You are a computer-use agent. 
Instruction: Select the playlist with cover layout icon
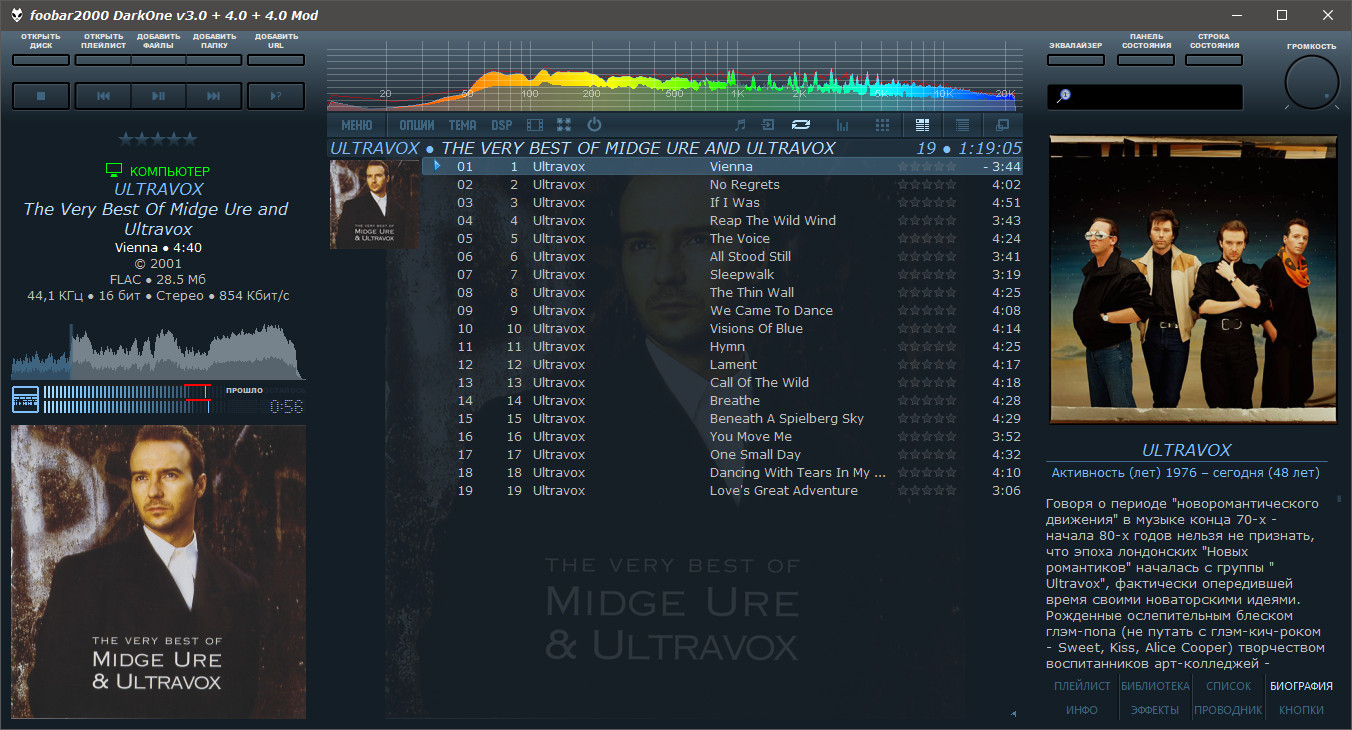click(x=923, y=125)
